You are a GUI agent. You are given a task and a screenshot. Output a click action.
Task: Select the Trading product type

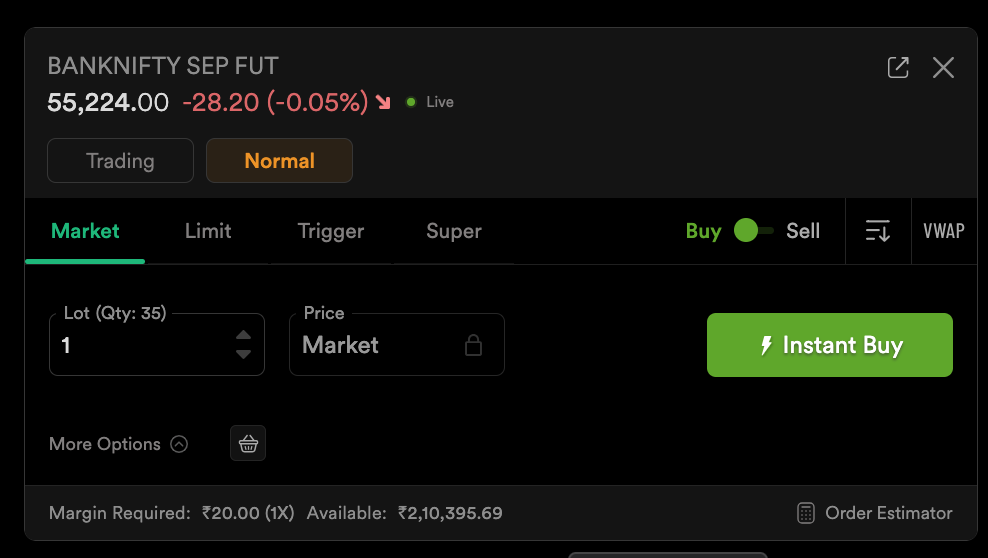tap(120, 161)
